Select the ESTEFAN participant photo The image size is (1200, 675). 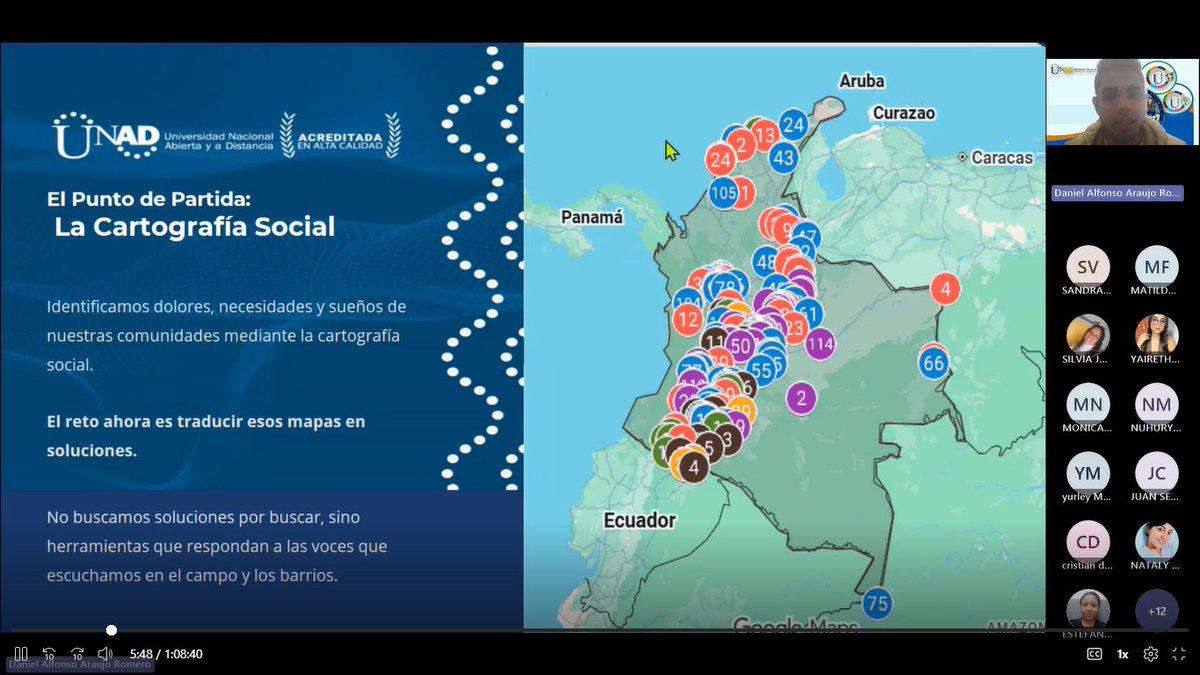click(x=1087, y=610)
